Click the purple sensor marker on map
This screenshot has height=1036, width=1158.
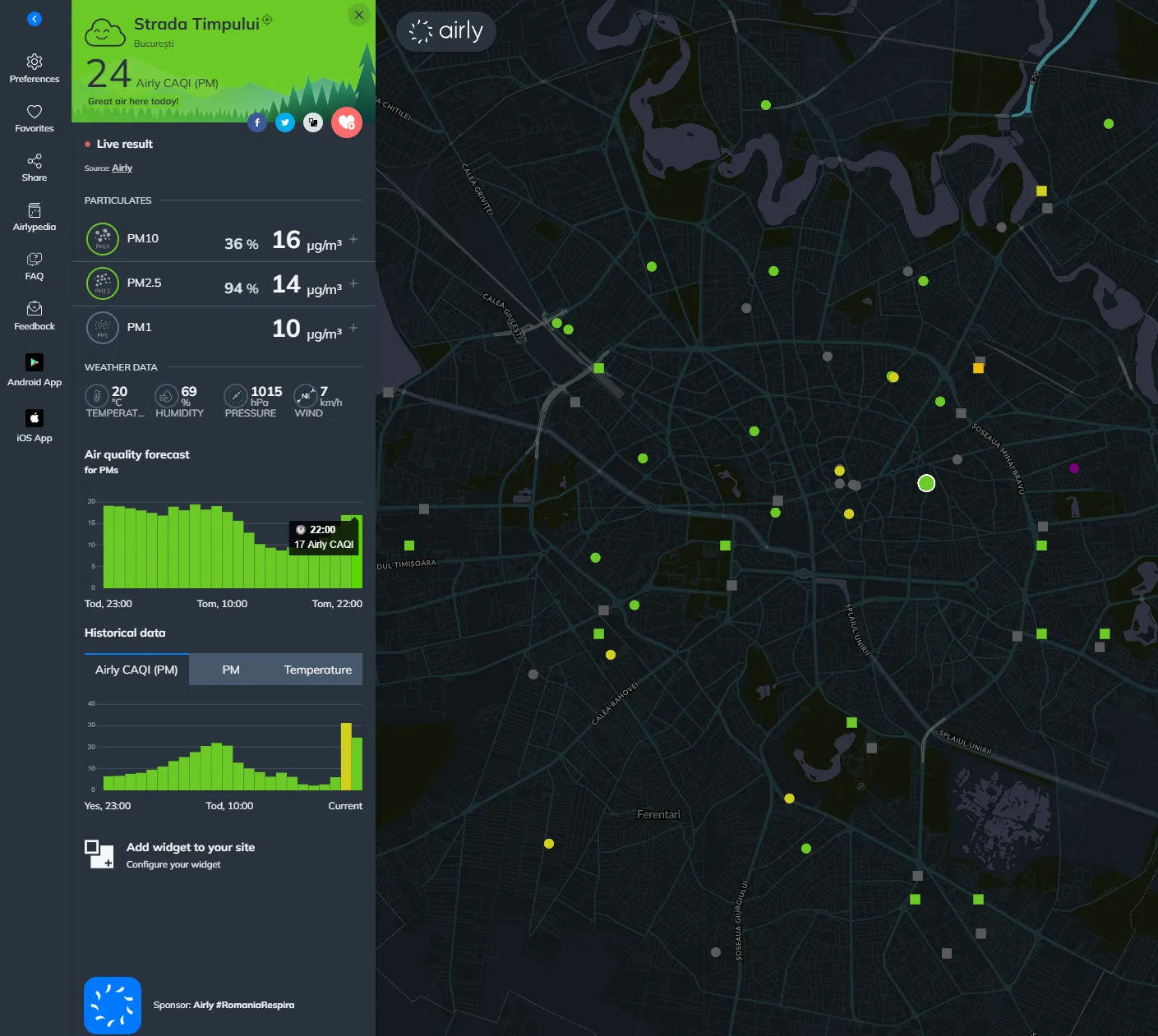coord(1074,468)
